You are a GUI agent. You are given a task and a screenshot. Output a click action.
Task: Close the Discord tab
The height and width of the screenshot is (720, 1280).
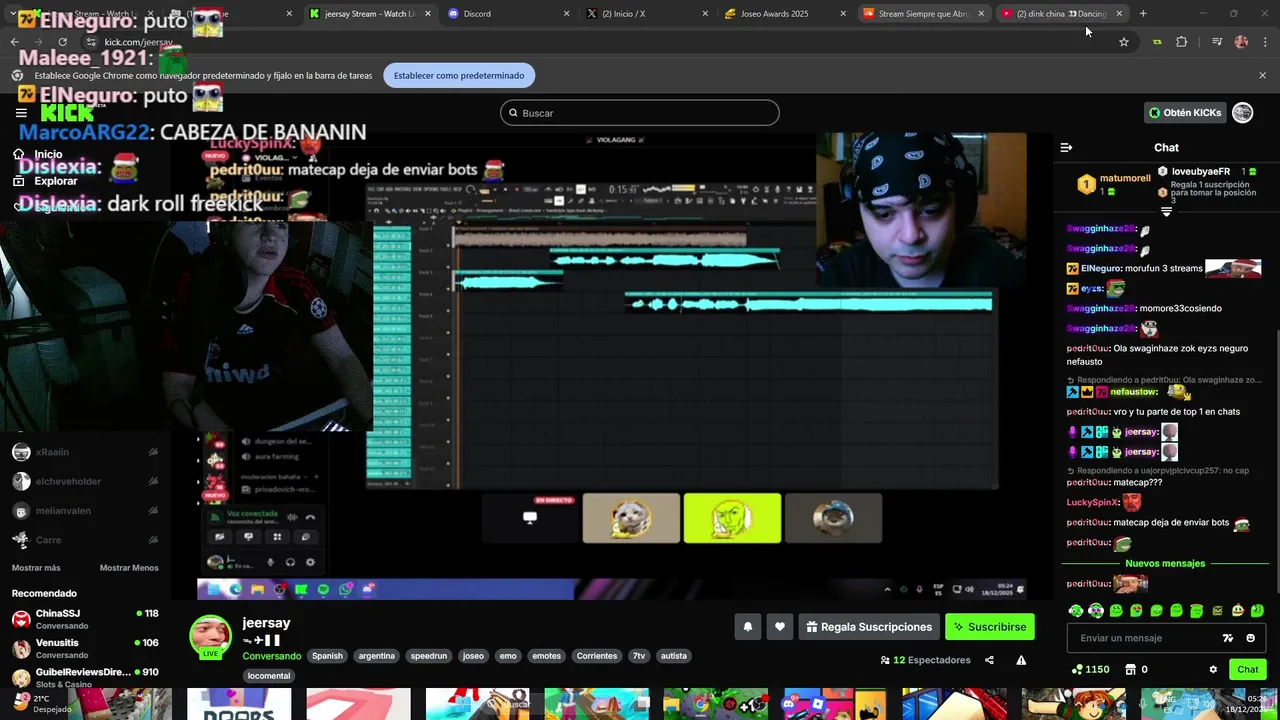[x=566, y=13]
